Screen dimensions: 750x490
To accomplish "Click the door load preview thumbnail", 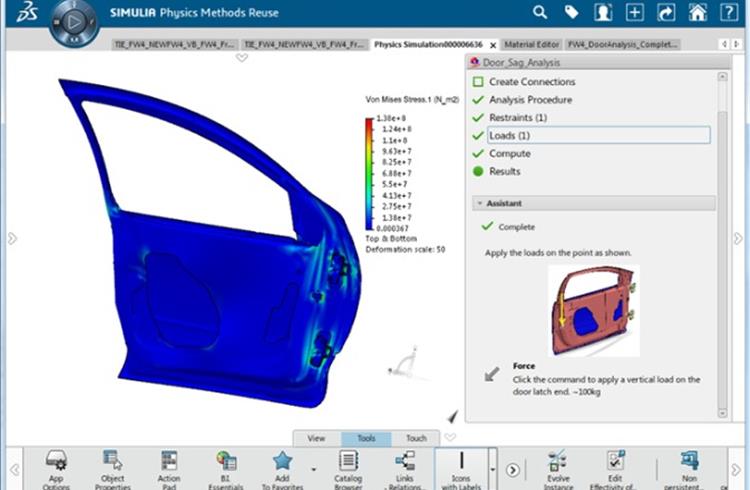I will pos(594,311).
